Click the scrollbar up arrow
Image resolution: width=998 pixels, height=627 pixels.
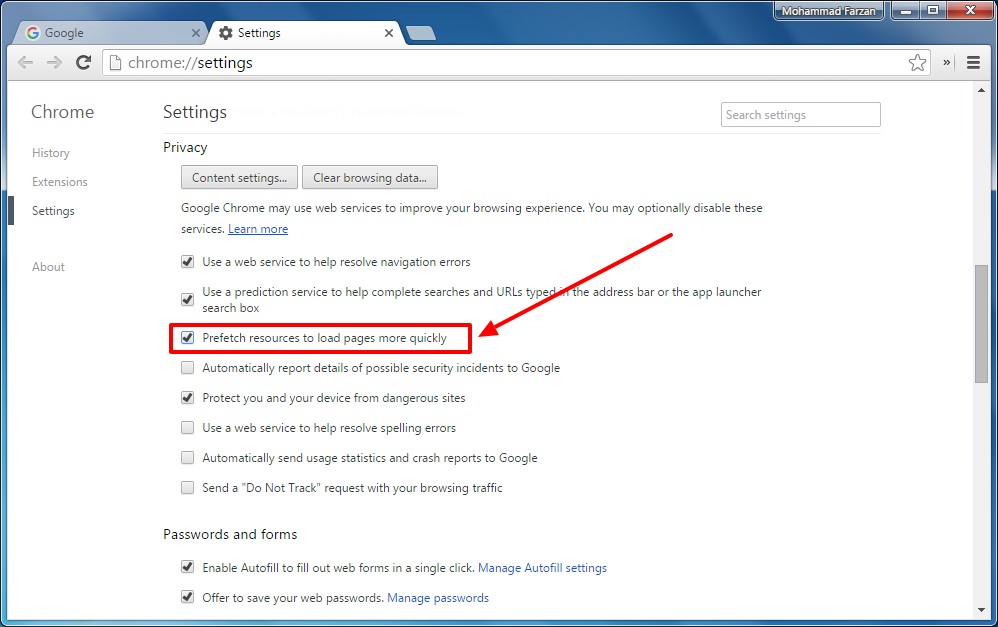tap(981, 90)
